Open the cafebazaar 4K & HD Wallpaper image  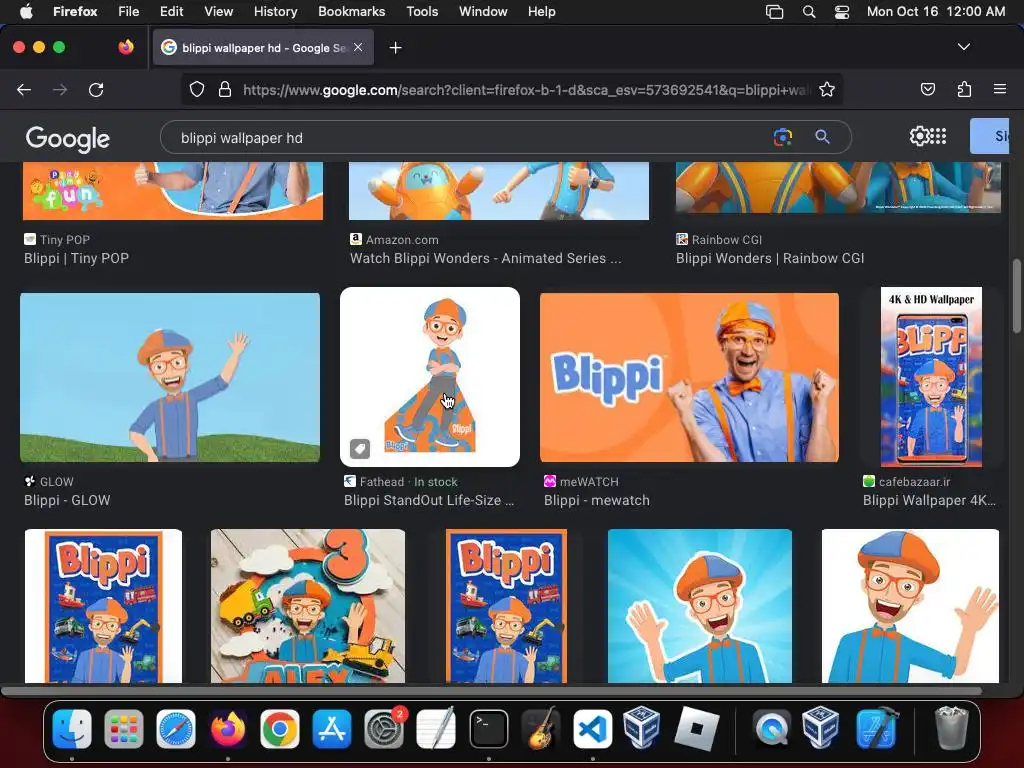[931, 377]
